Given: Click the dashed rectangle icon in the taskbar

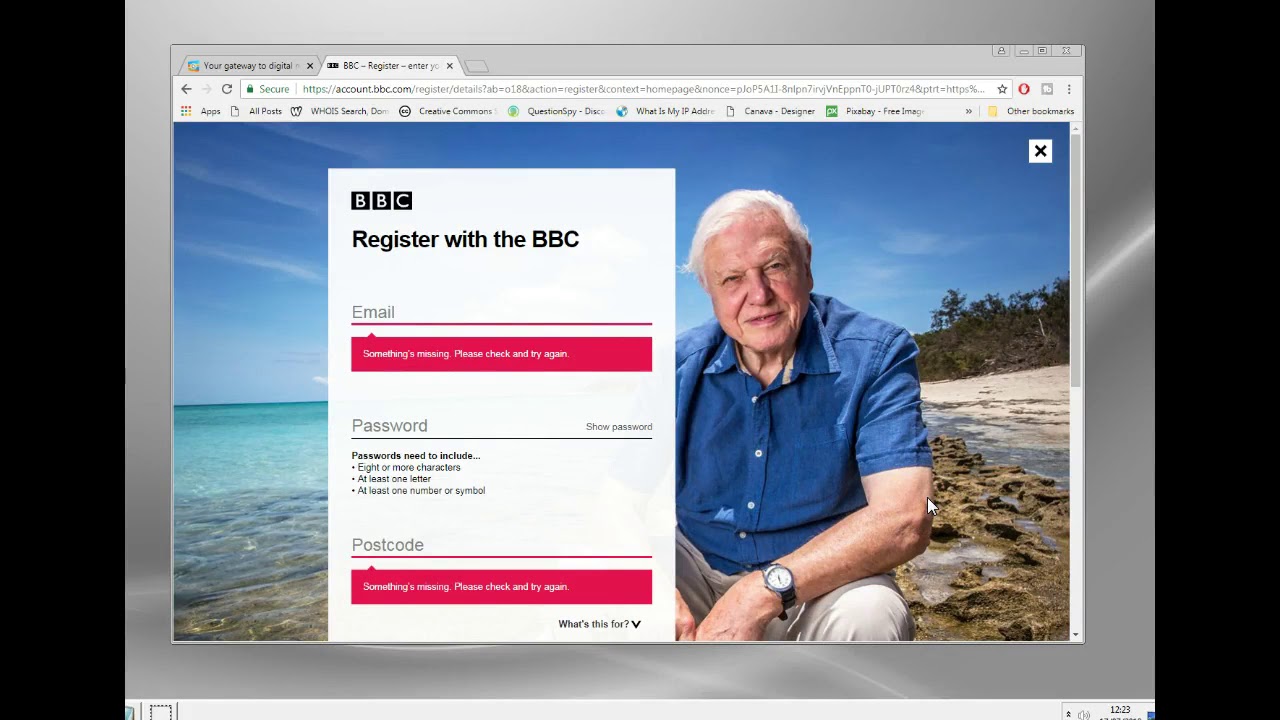Looking at the screenshot, I should pyautogui.click(x=161, y=712).
